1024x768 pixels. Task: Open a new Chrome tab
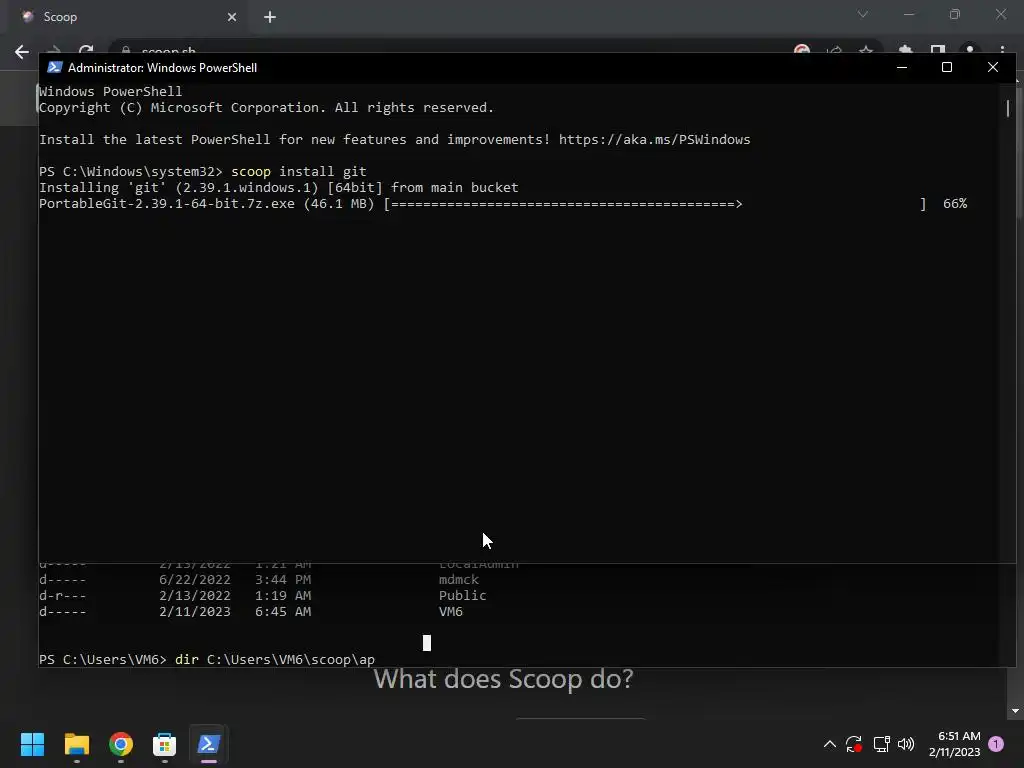pyautogui.click(x=270, y=17)
